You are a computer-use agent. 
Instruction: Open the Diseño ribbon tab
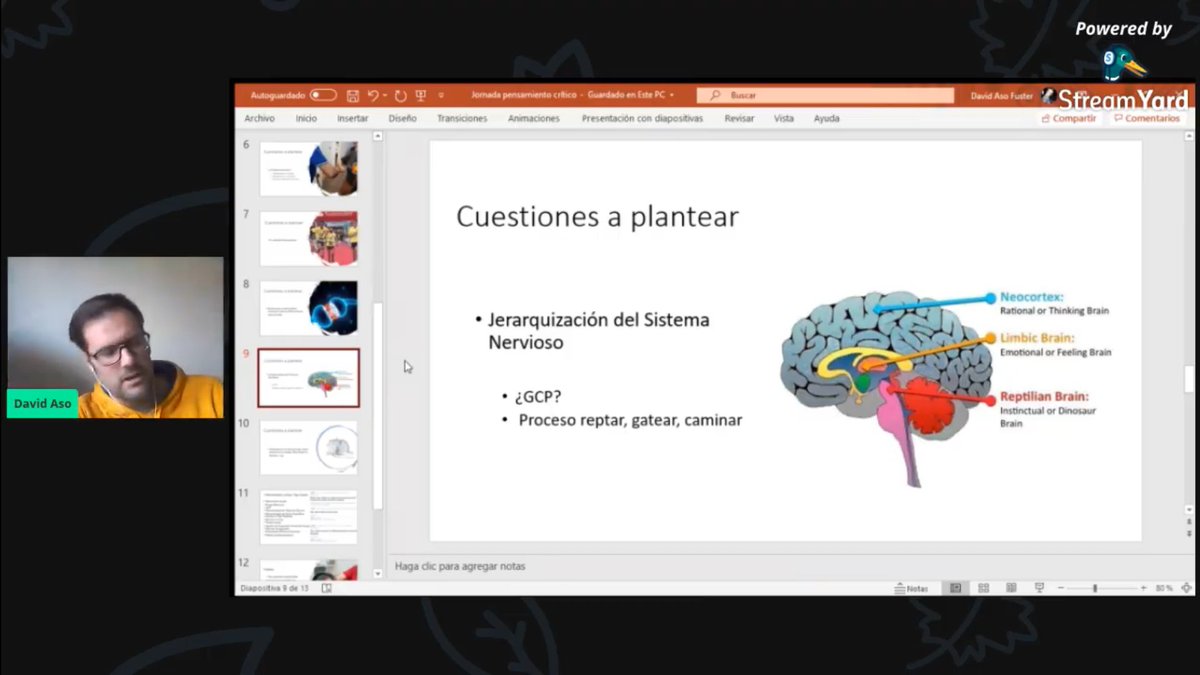point(402,118)
